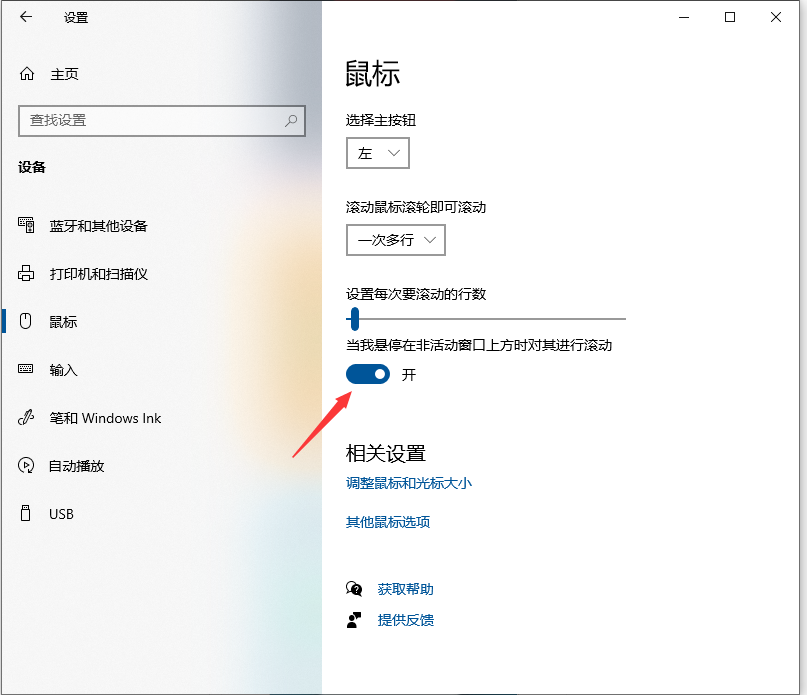
Task: Click the pen icon for 笔和 Windows Ink
Action: [x=27, y=418]
